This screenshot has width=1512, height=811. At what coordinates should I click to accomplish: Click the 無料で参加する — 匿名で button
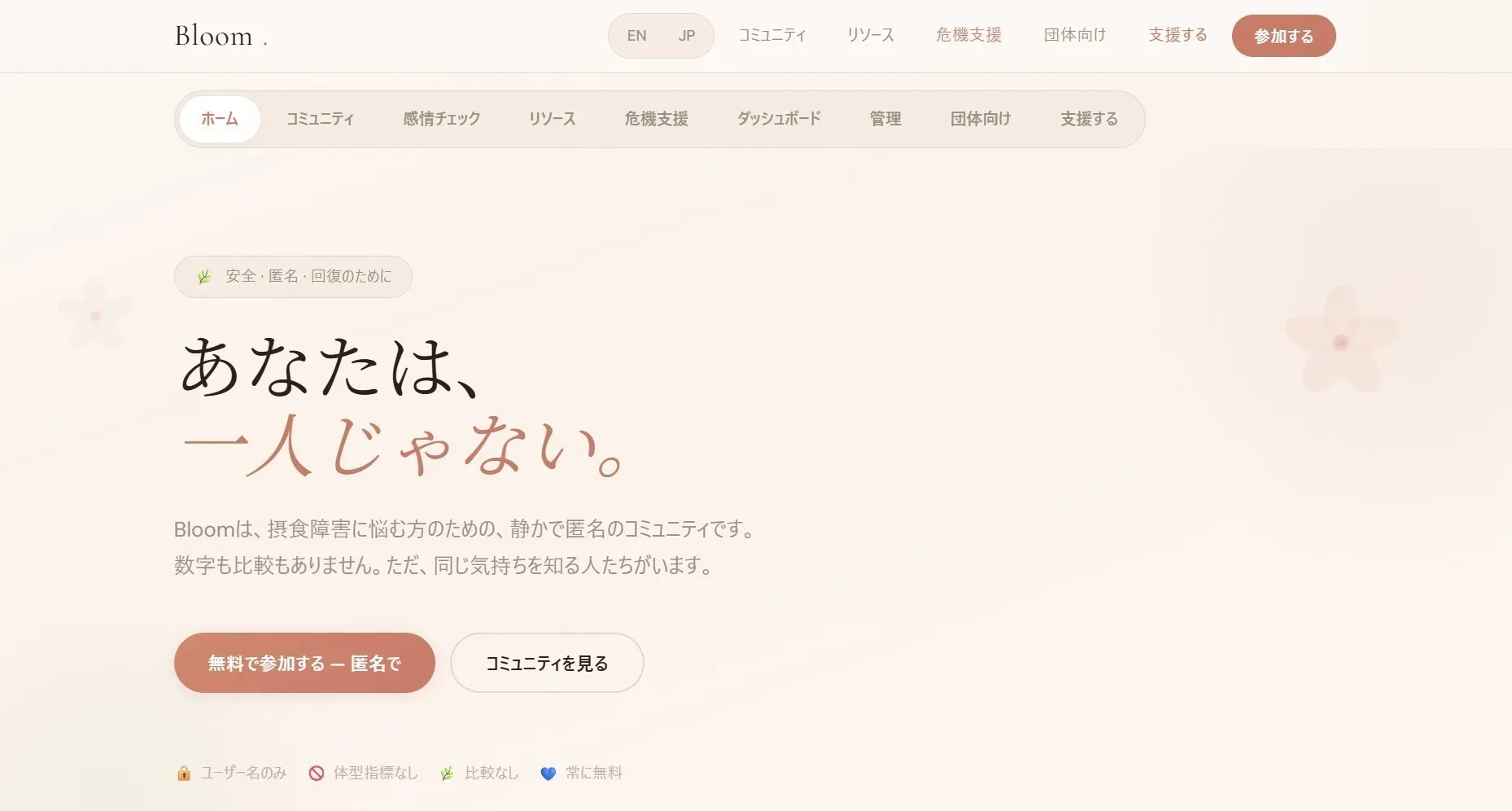[304, 663]
